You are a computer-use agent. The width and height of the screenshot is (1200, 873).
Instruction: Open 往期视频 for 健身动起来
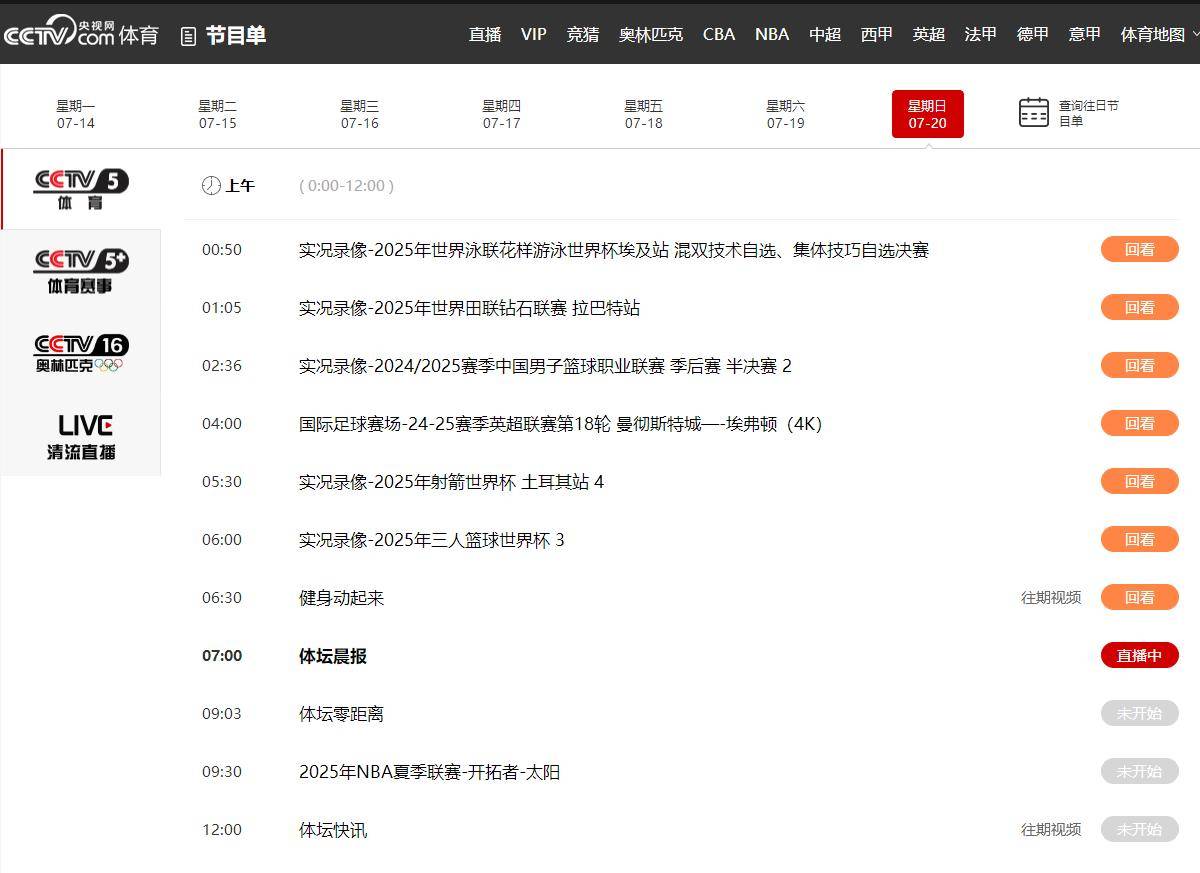tap(1051, 597)
